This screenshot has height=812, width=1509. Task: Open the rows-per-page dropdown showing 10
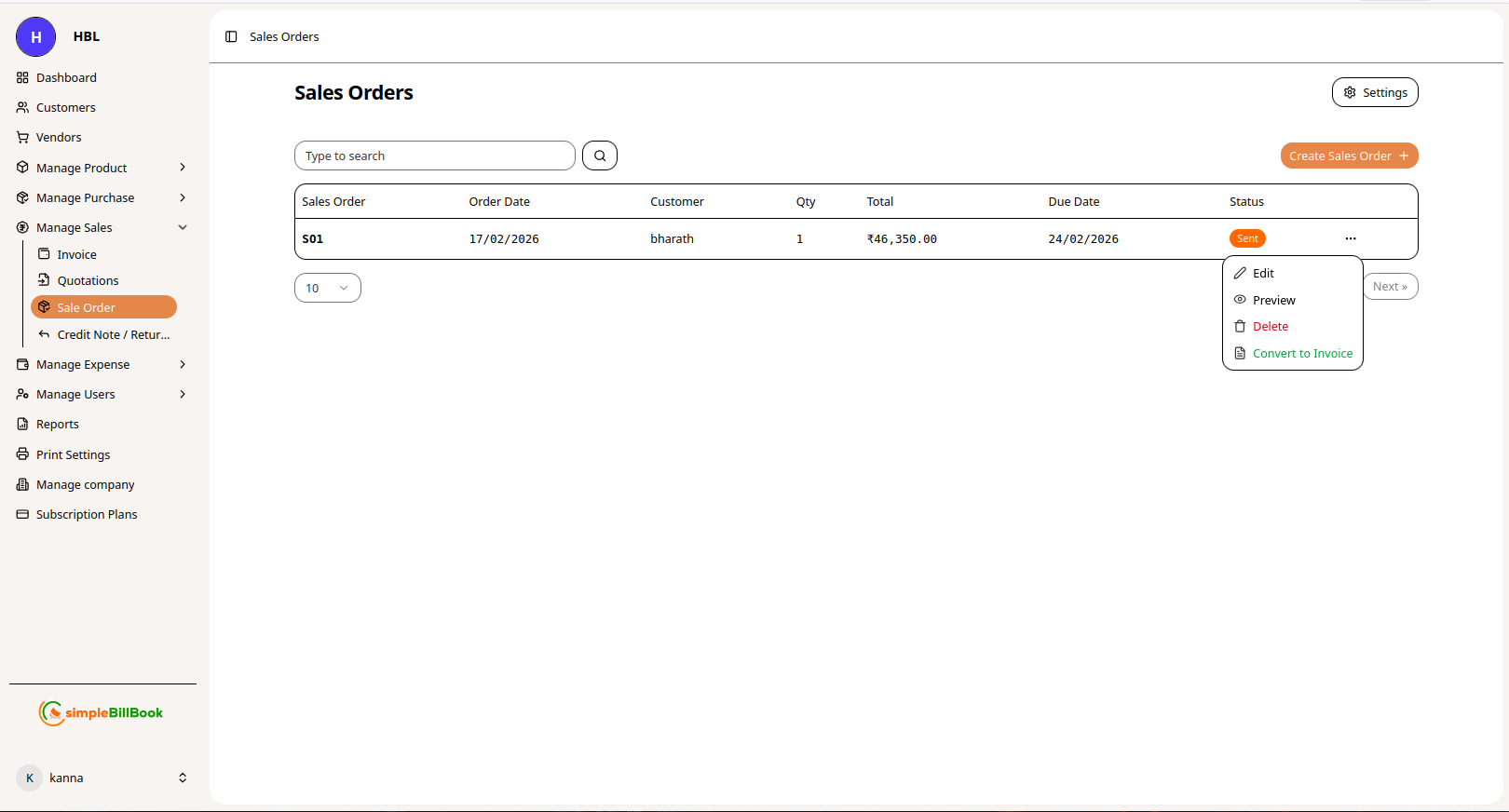click(x=327, y=288)
